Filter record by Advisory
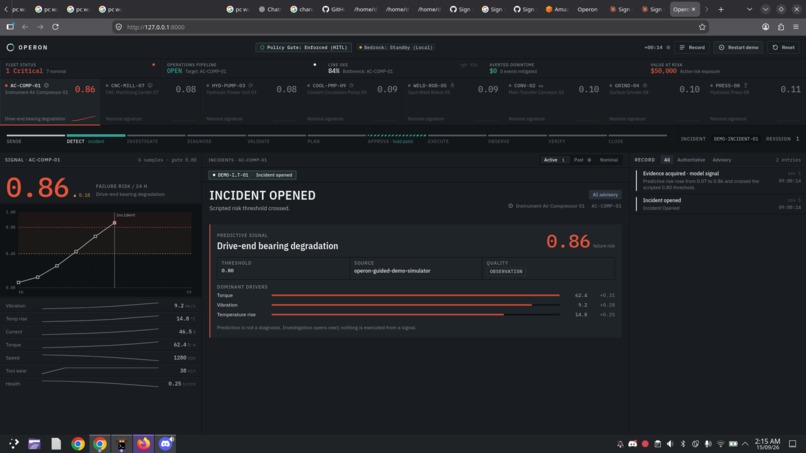Image resolution: width=806 pixels, height=453 pixels. (722, 160)
